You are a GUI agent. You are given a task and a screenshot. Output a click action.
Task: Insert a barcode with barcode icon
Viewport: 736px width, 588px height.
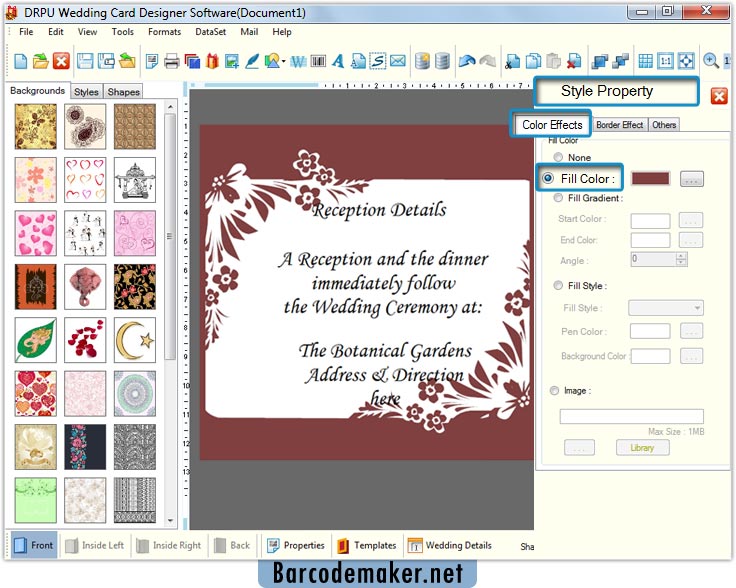click(318, 61)
